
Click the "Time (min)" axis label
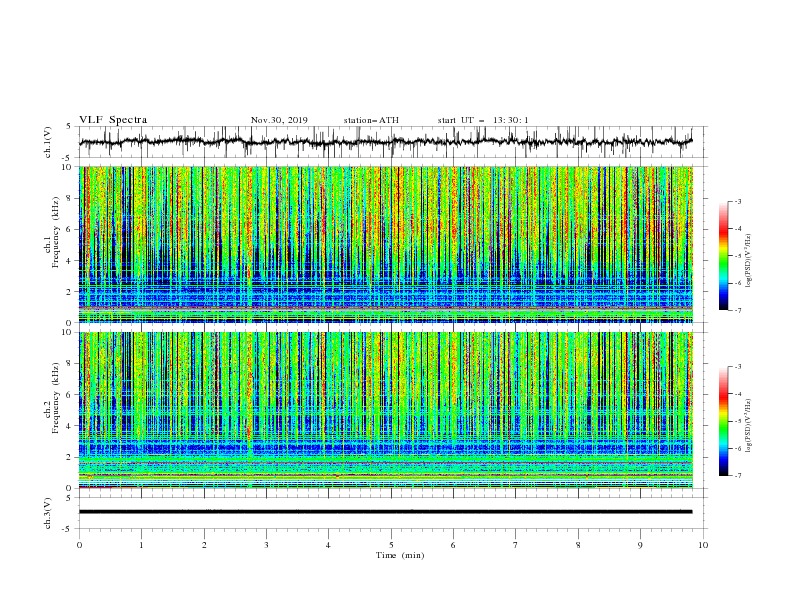click(400, 555)
